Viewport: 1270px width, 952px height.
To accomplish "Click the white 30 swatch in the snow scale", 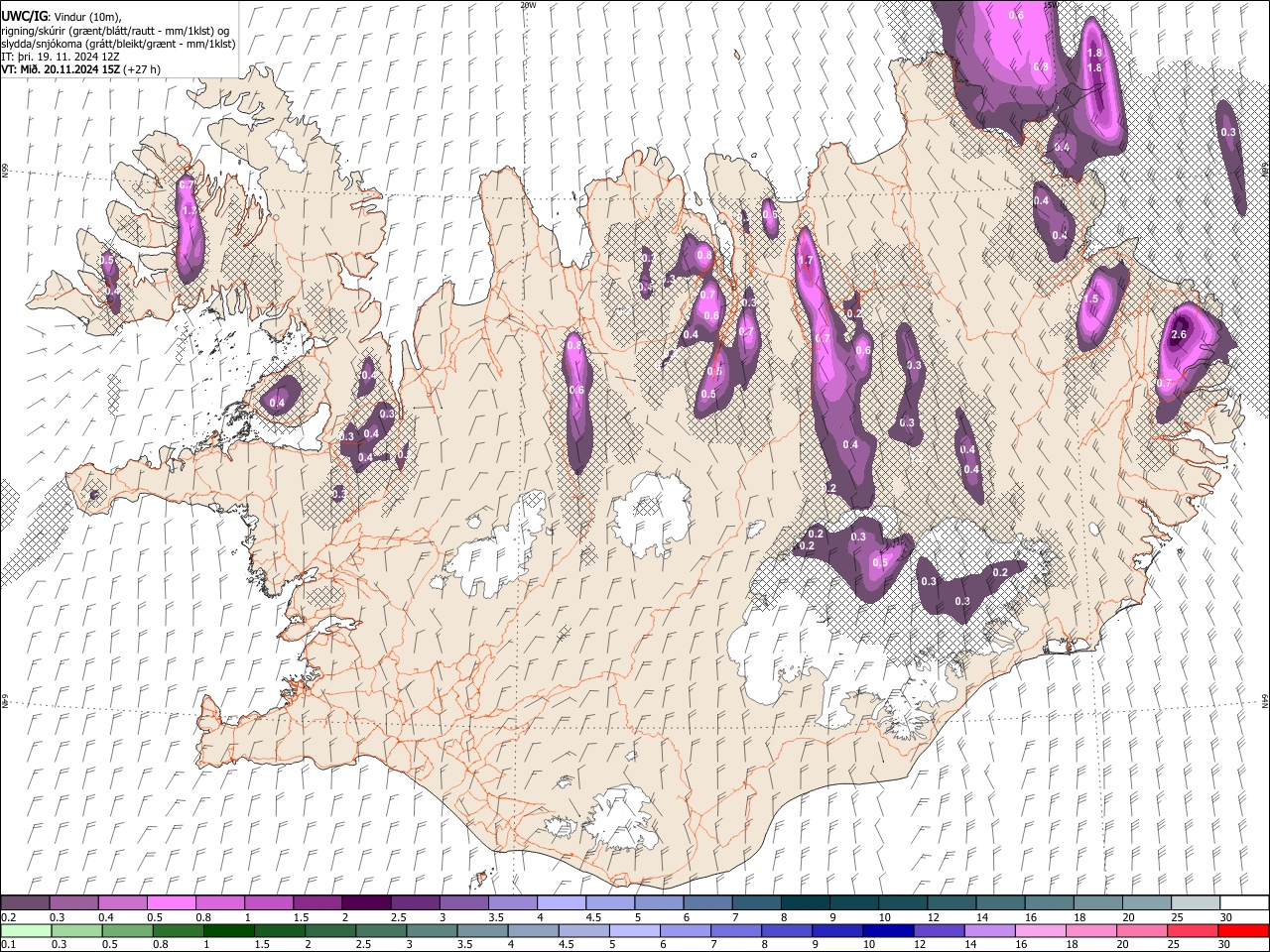I will click(1244, 902).
